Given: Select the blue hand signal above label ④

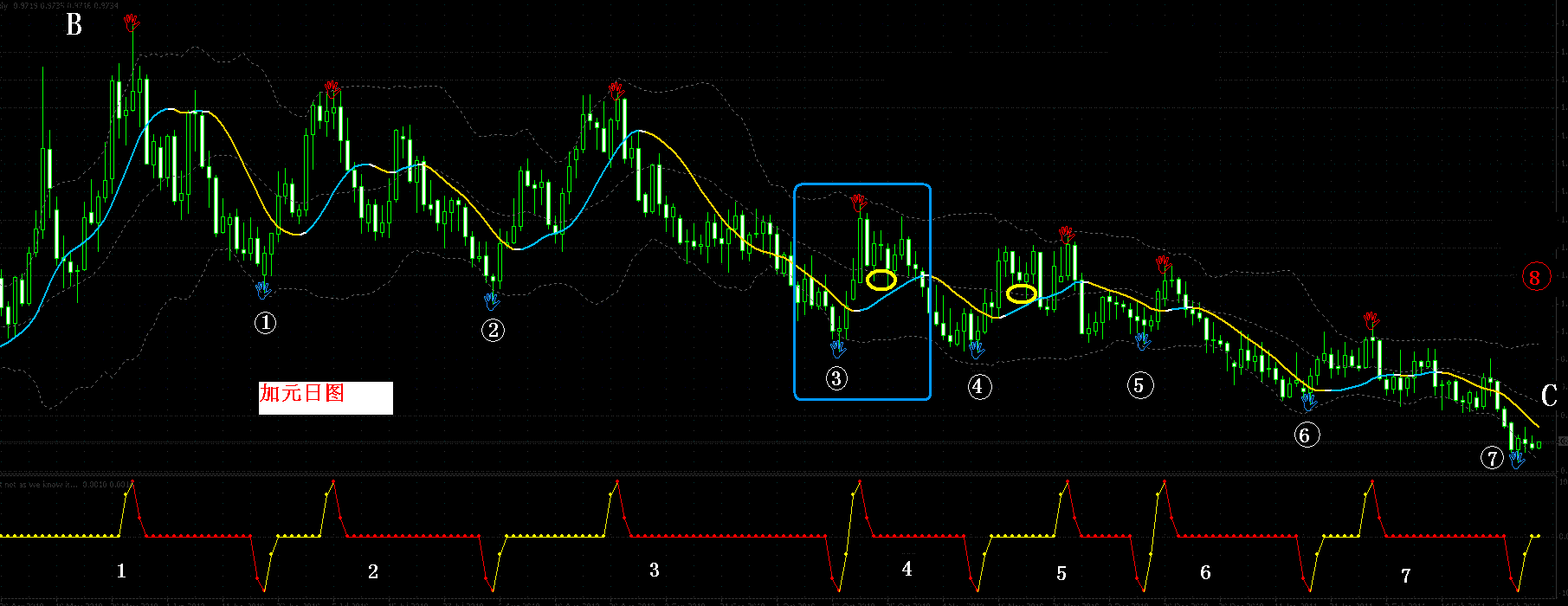Looking at the screenshot, I should pyautogui.click(x=977, y=349).
